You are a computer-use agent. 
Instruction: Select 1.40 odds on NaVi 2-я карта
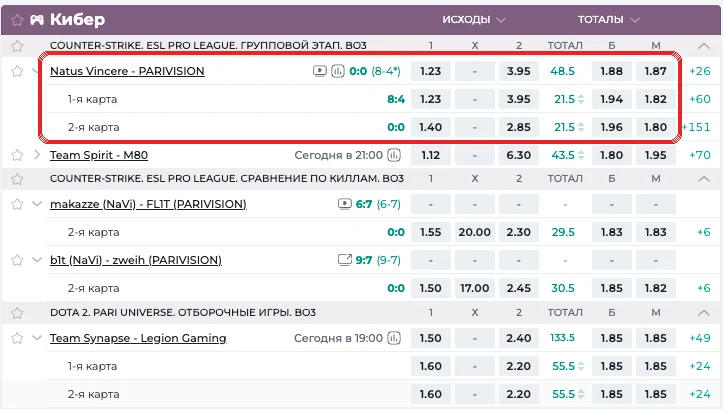tap(430, 127)
